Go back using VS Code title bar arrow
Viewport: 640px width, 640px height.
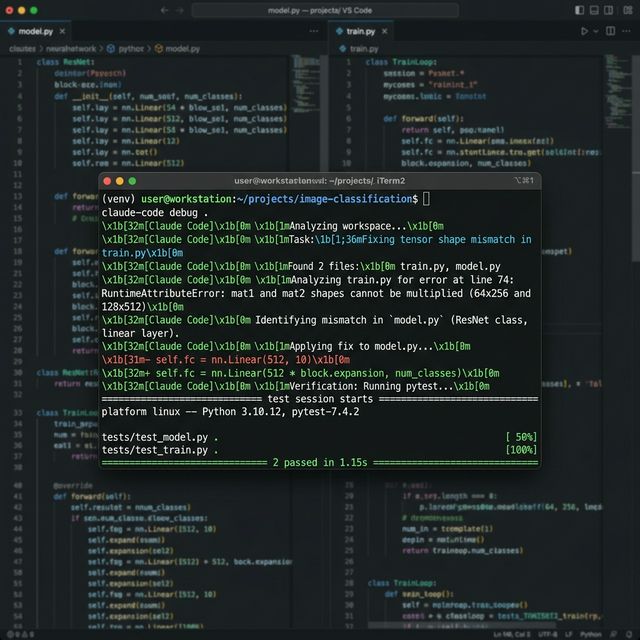point(164,10)
